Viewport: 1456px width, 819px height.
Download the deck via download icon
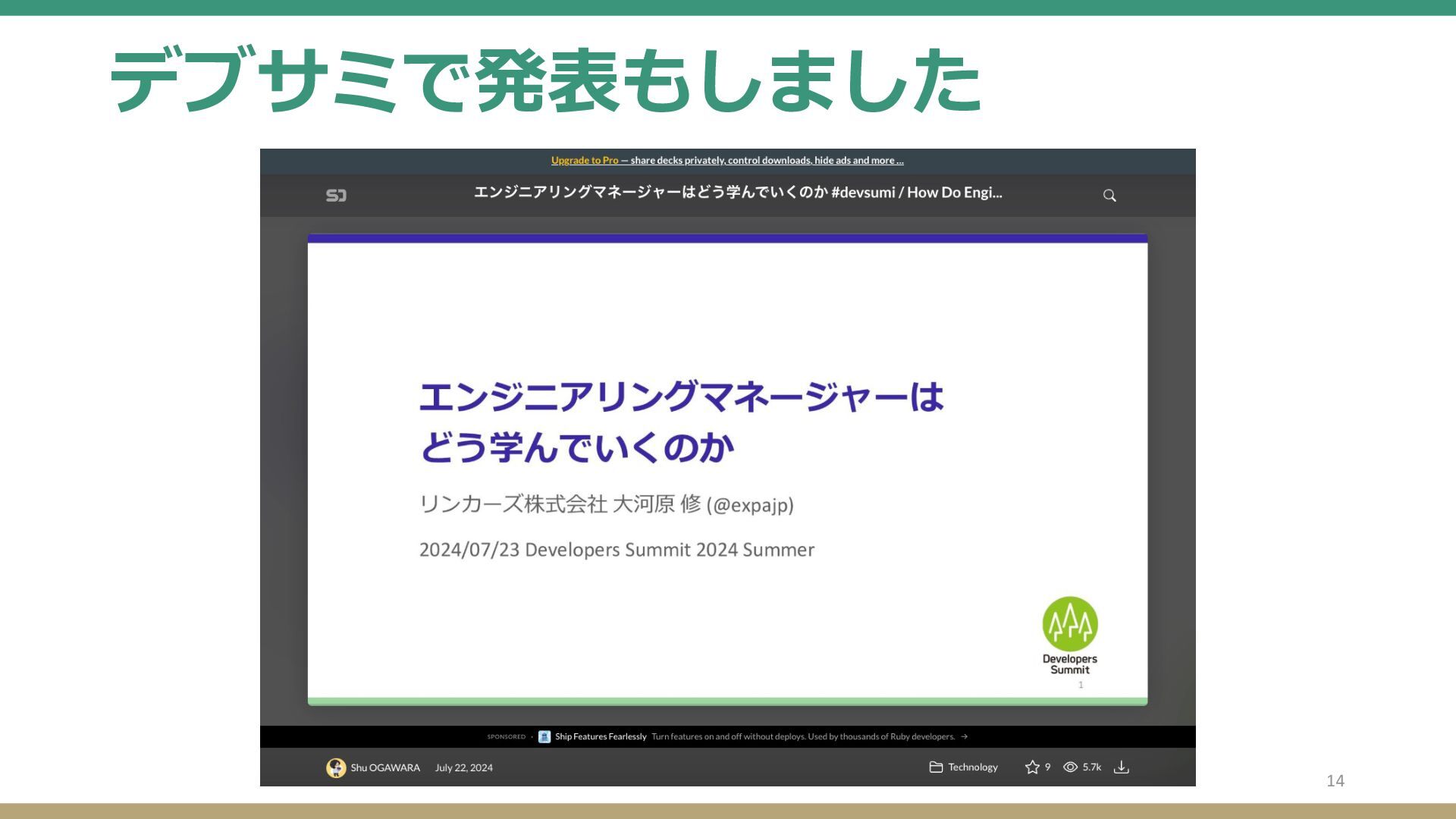(1122, 767)
